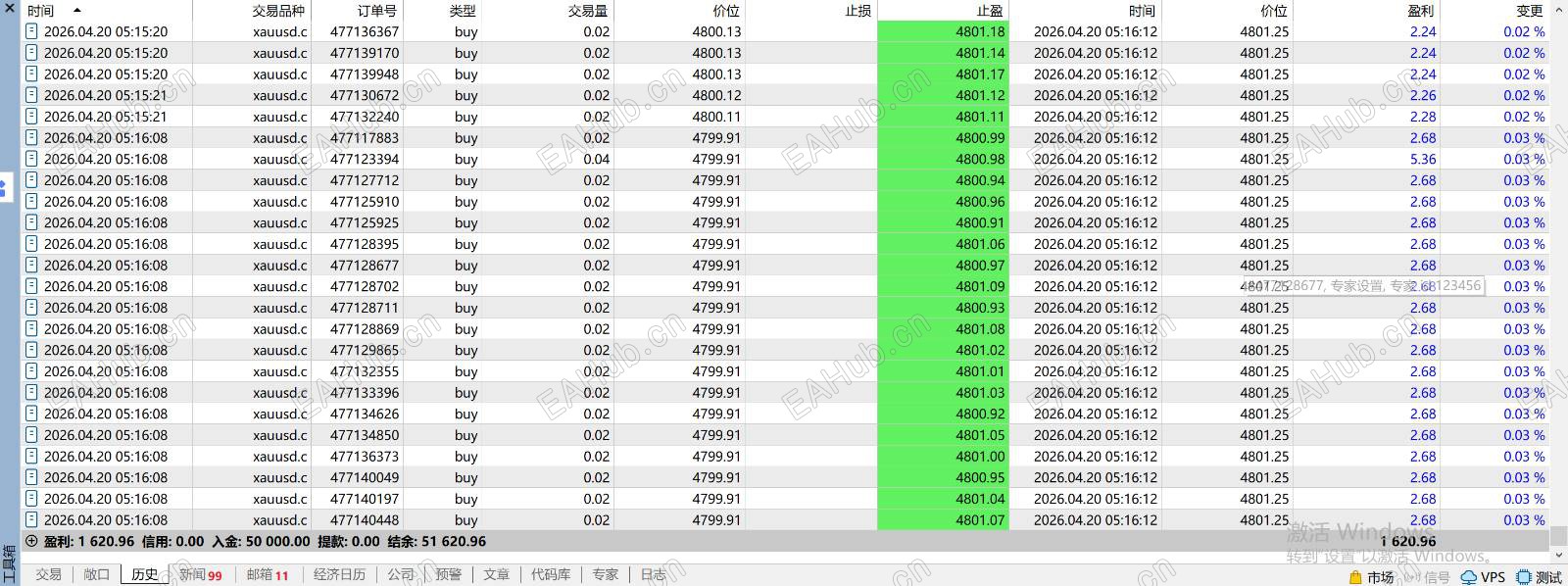This screenshot has width=1568, height=586.
Task: Select the profit value 2.28
Action: (1423, 117)
